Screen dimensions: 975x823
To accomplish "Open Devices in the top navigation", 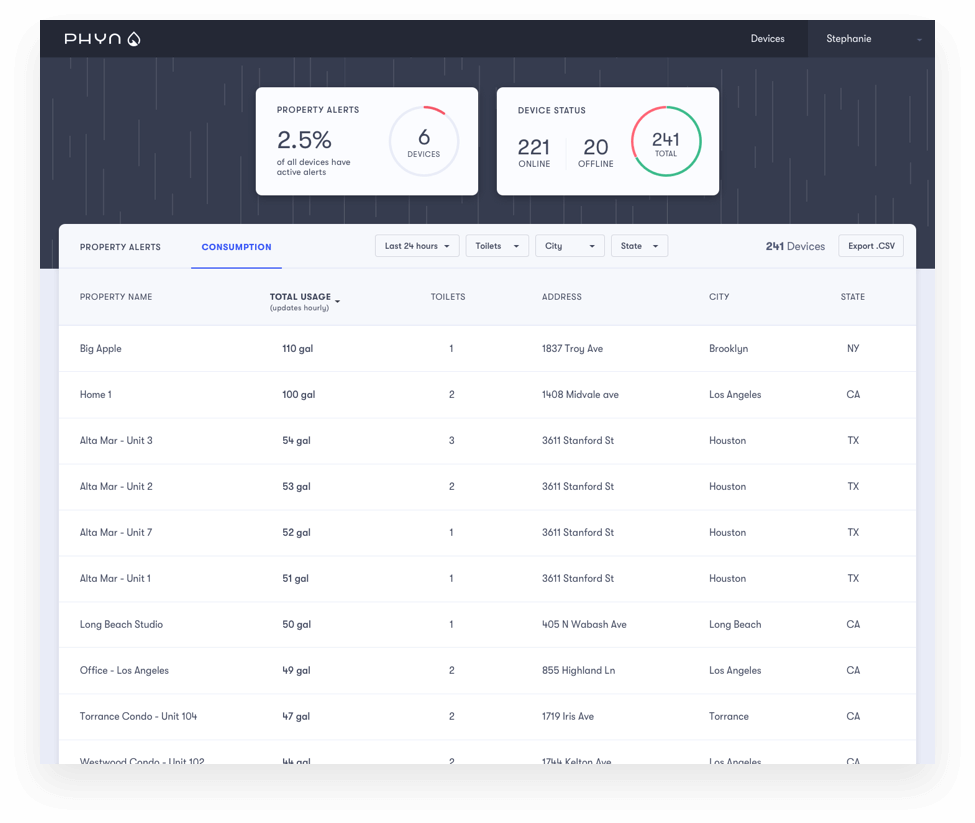I will click(x=767, y=39).
